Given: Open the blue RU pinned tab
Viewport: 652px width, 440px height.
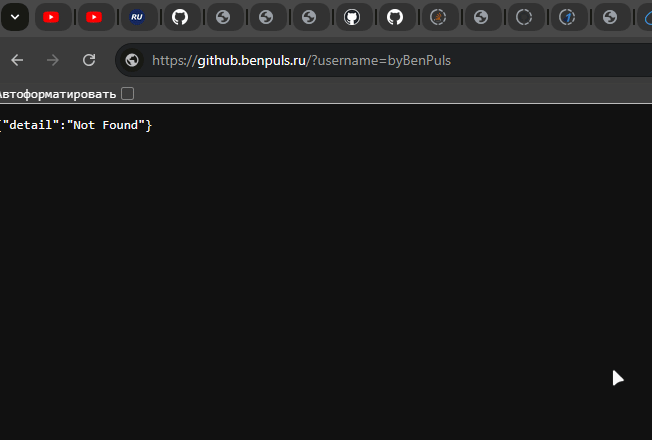Looking at the screenshot, I should tap(137, 17).
